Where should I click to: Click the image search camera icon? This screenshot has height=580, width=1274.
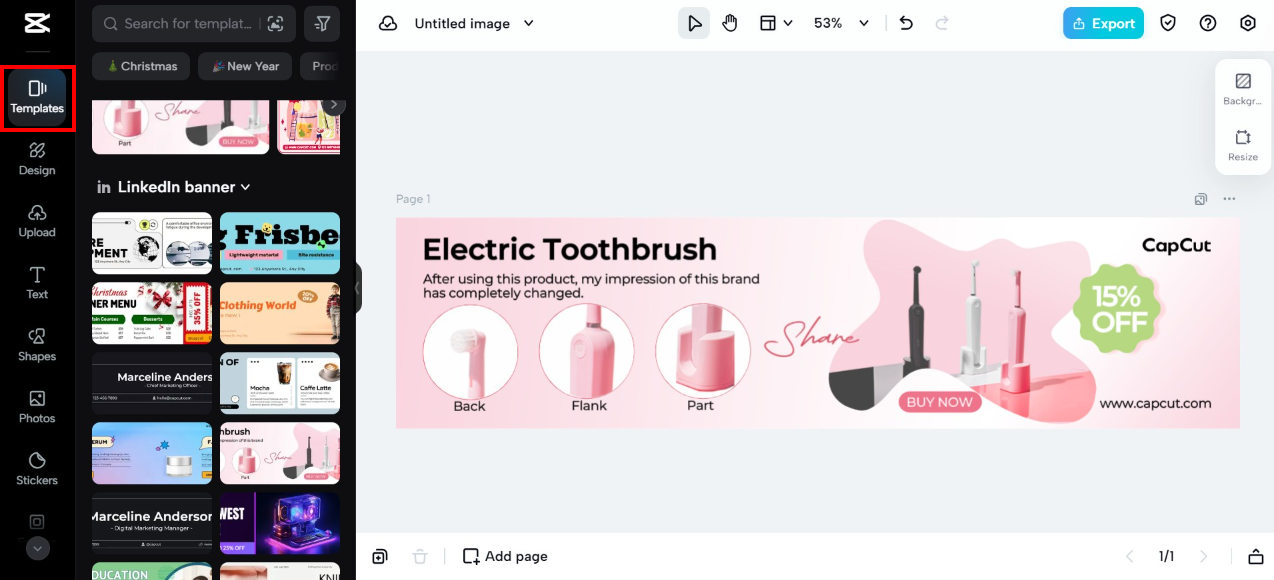pos(275,23)
